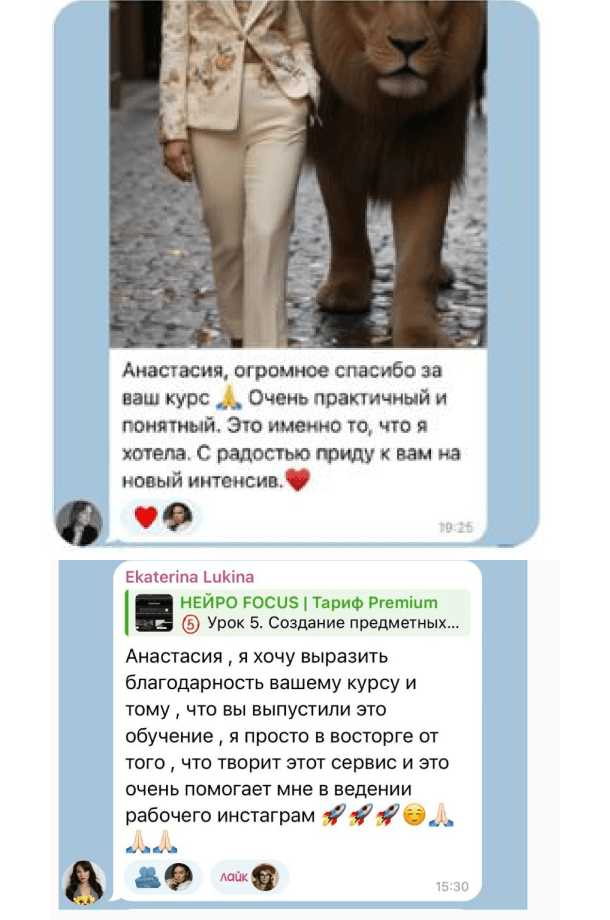
Task: Open the first message sender's profile avatar
Action: pos(79,522)
